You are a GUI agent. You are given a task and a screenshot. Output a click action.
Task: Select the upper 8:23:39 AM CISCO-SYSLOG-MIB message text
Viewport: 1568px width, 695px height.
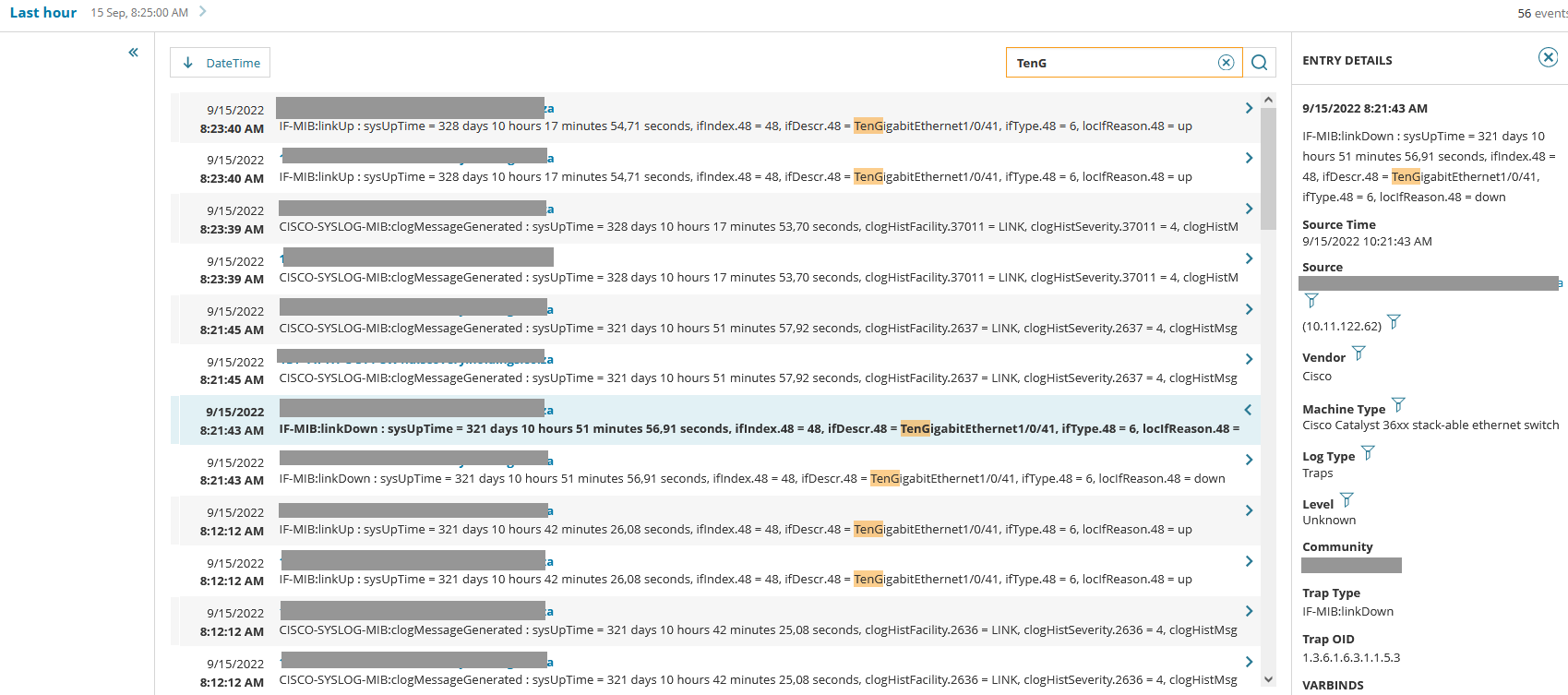pos(759,226)
